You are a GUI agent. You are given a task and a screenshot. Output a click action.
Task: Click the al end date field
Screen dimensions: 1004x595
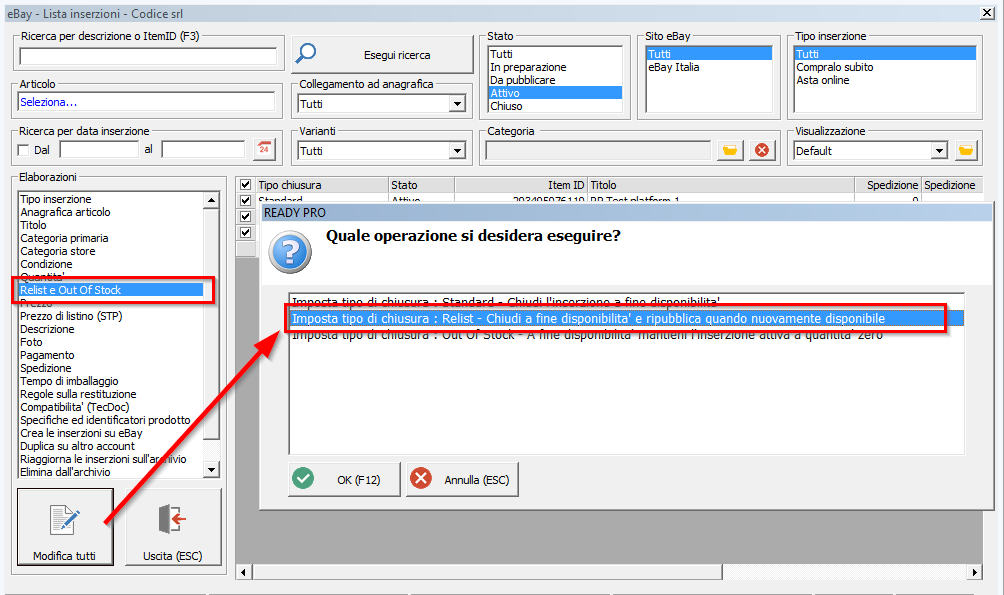[204, 150]
